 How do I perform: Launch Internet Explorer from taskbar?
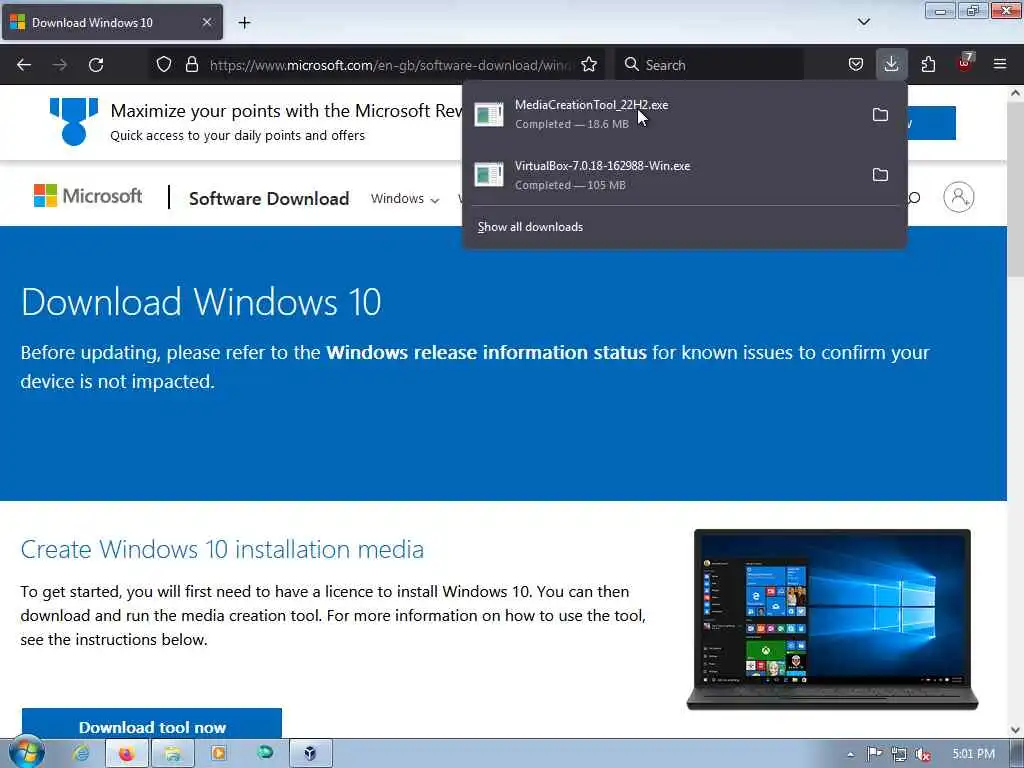(x=81, y=754)
